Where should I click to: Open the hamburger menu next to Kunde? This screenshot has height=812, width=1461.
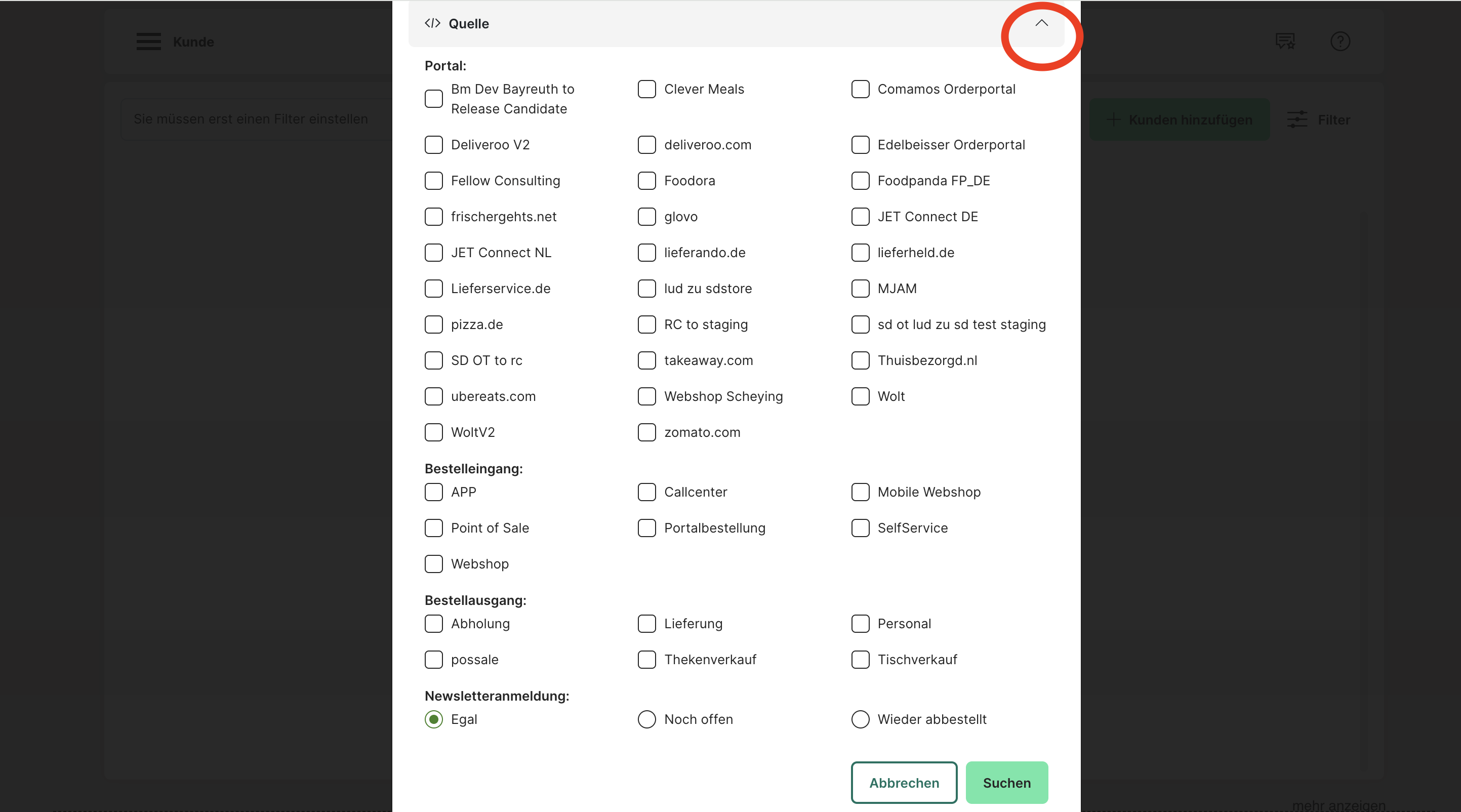coord(149,42)
